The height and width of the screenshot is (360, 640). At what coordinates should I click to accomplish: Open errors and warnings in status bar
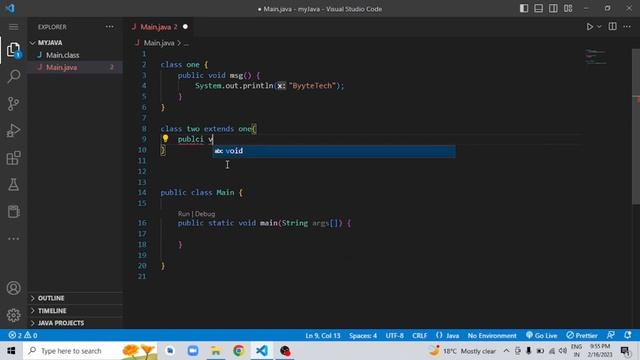23,336
